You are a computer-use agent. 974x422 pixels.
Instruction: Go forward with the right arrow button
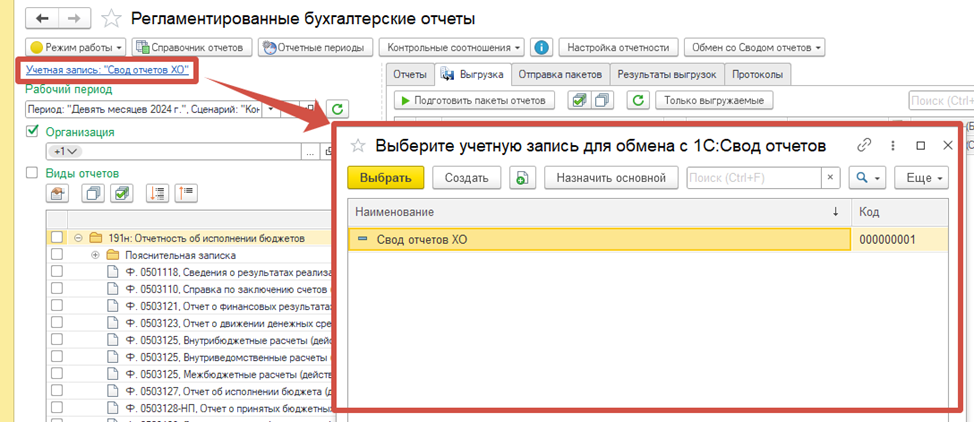coord(74,18)
